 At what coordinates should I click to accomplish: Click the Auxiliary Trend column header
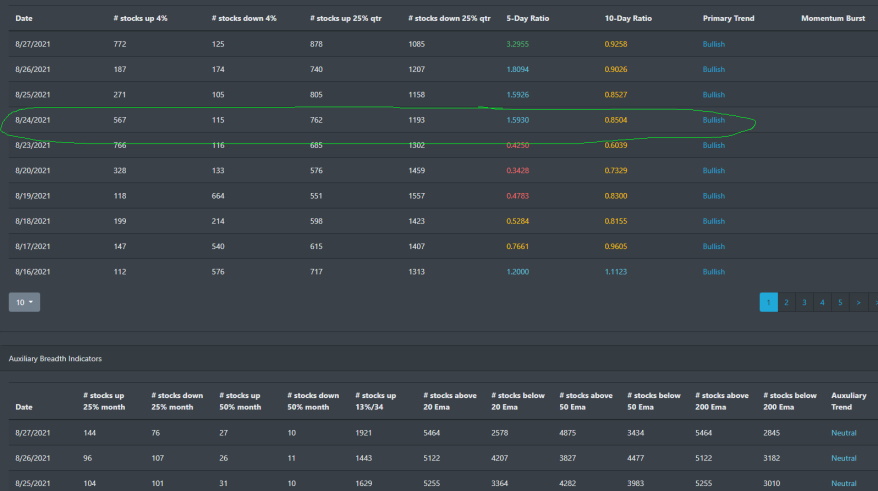(x=848, y=401)
